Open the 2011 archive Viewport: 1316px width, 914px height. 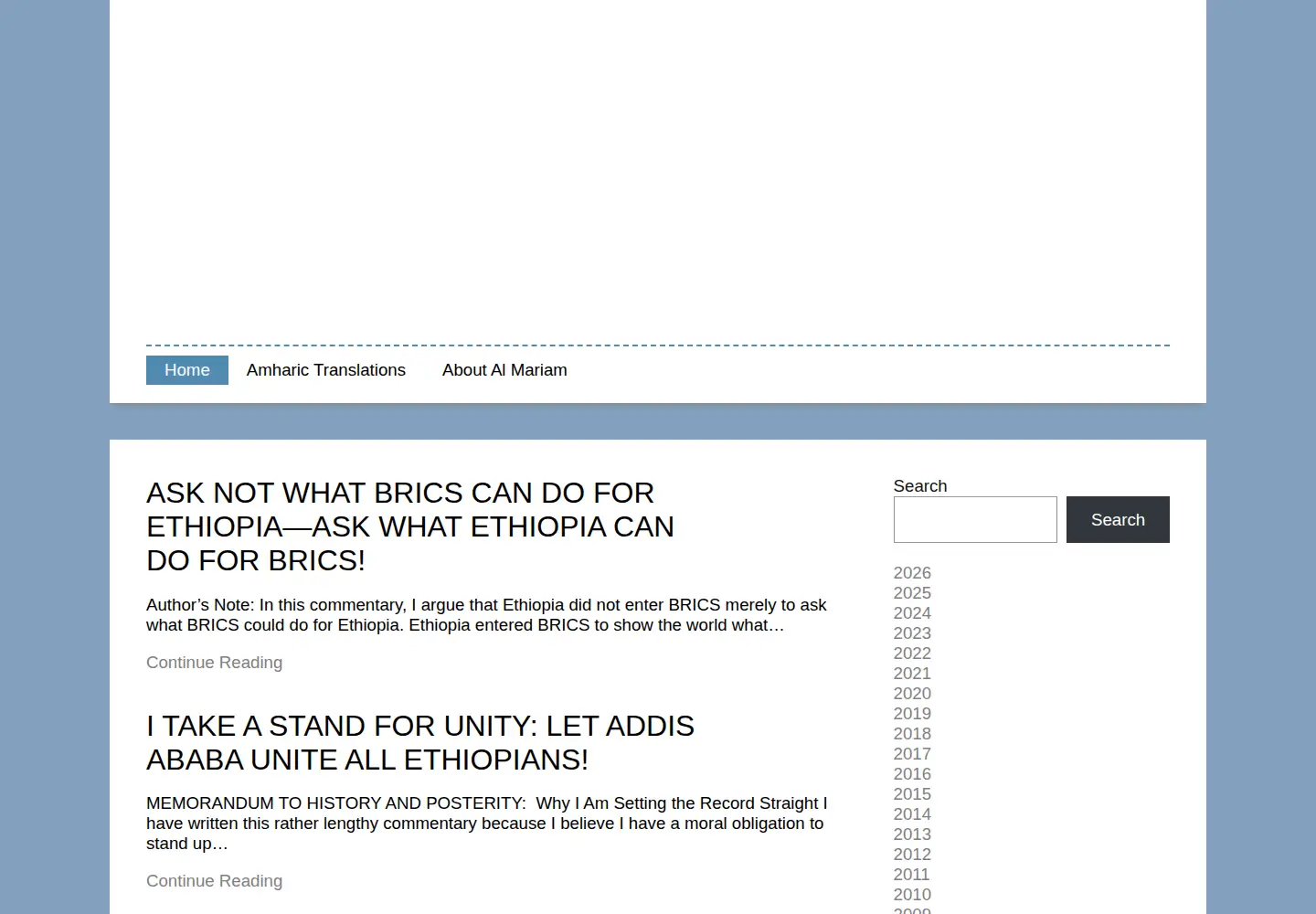[x=912, y=875]
